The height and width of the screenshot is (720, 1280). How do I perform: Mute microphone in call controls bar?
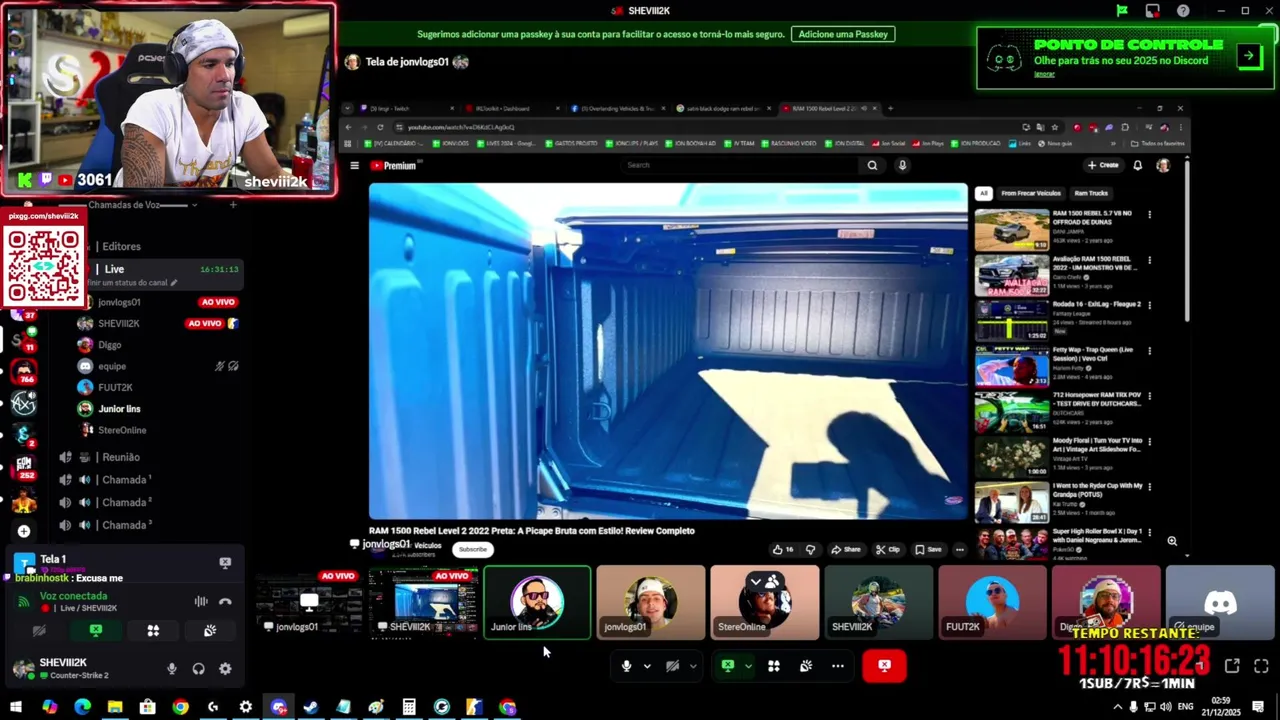(x=626, y=666)
